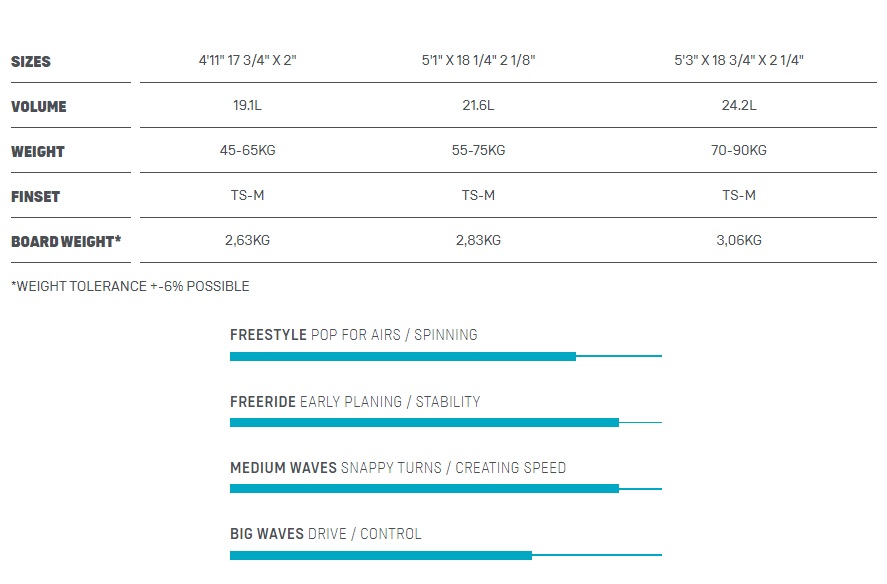Click the FREESTYLE Pop for Airs label
887x584 pixels.
[354, 335]
